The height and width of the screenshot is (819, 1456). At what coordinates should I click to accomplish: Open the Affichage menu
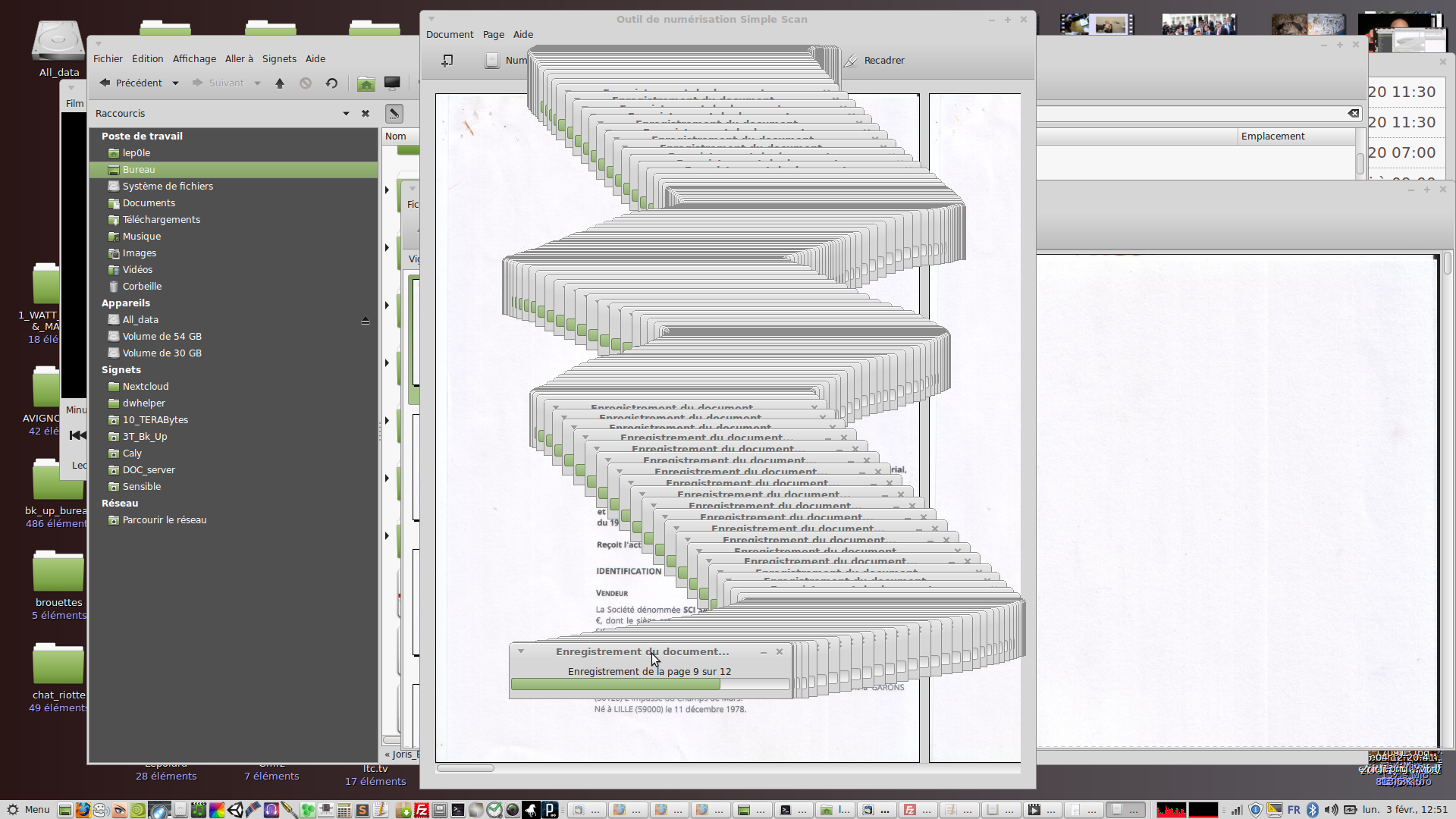tap(194, 59)
